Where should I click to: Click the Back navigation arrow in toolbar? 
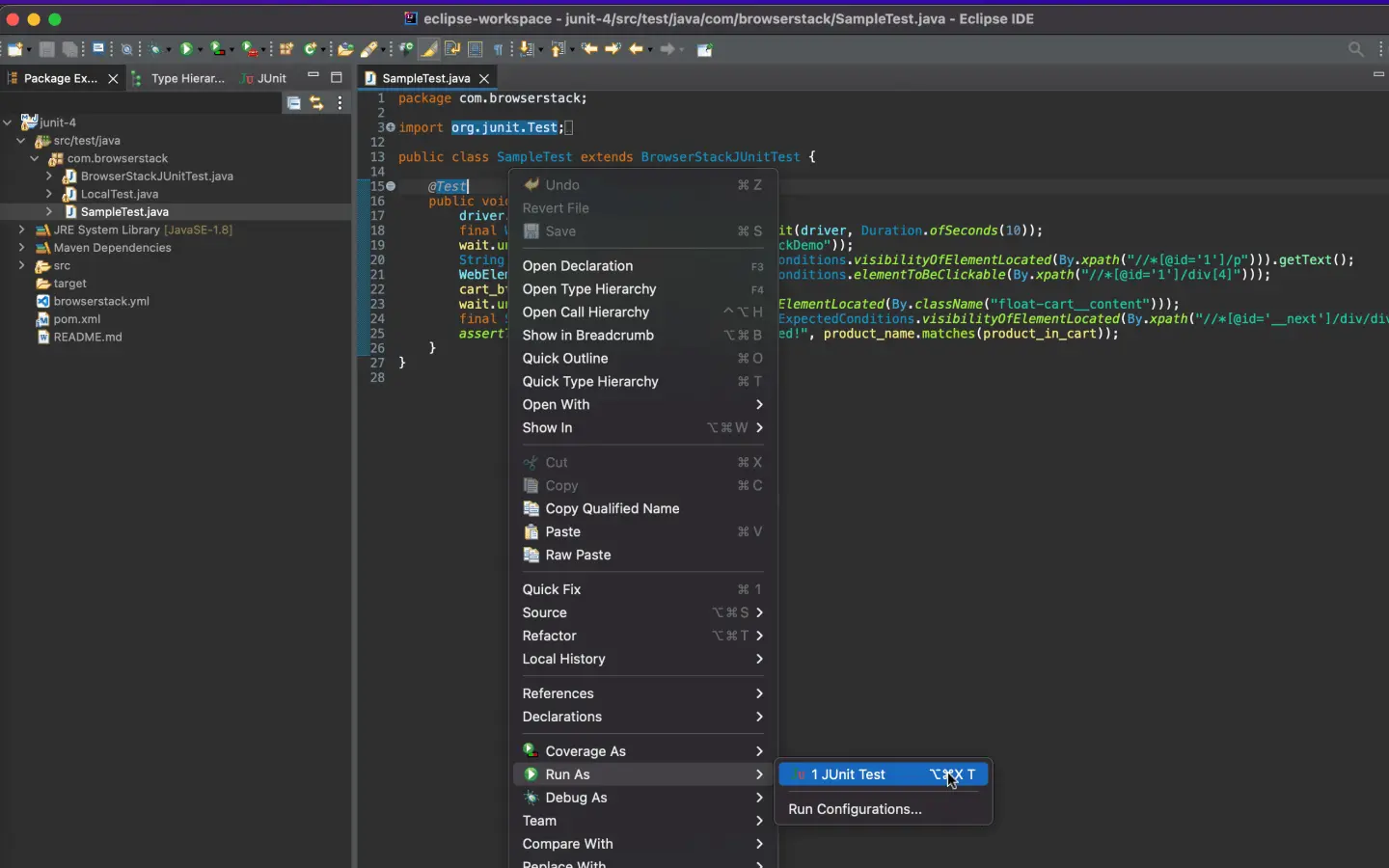[636, 49]
